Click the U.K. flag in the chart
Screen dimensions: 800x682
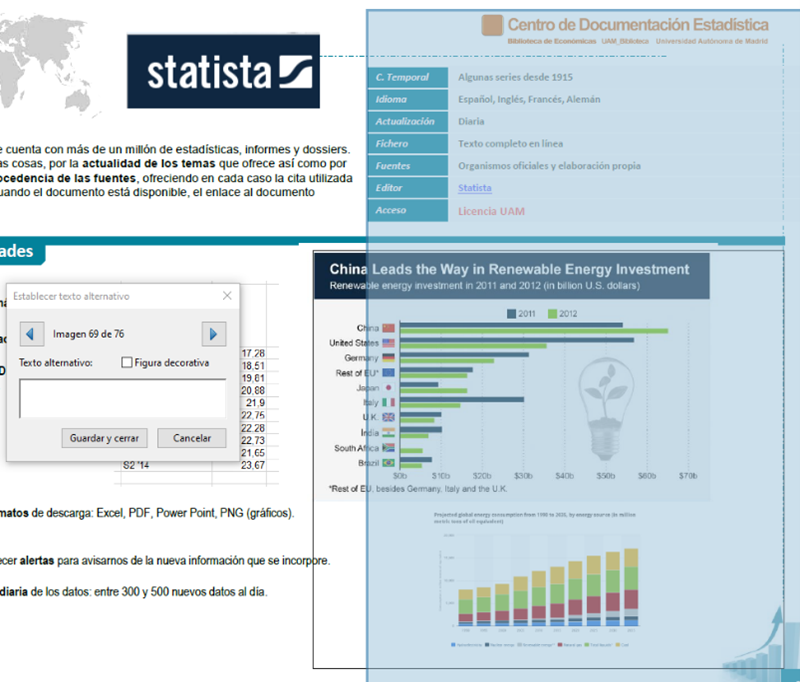coord(389,417)
